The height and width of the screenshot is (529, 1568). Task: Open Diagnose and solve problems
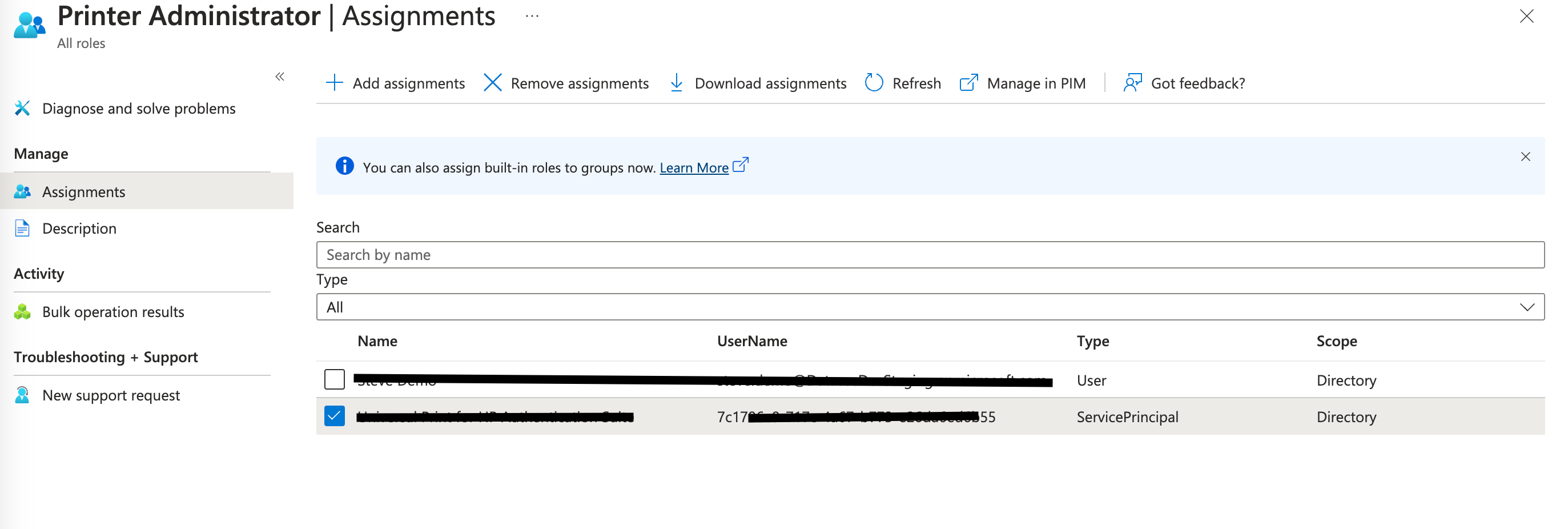pyautogui.click(x=139, y=109)
